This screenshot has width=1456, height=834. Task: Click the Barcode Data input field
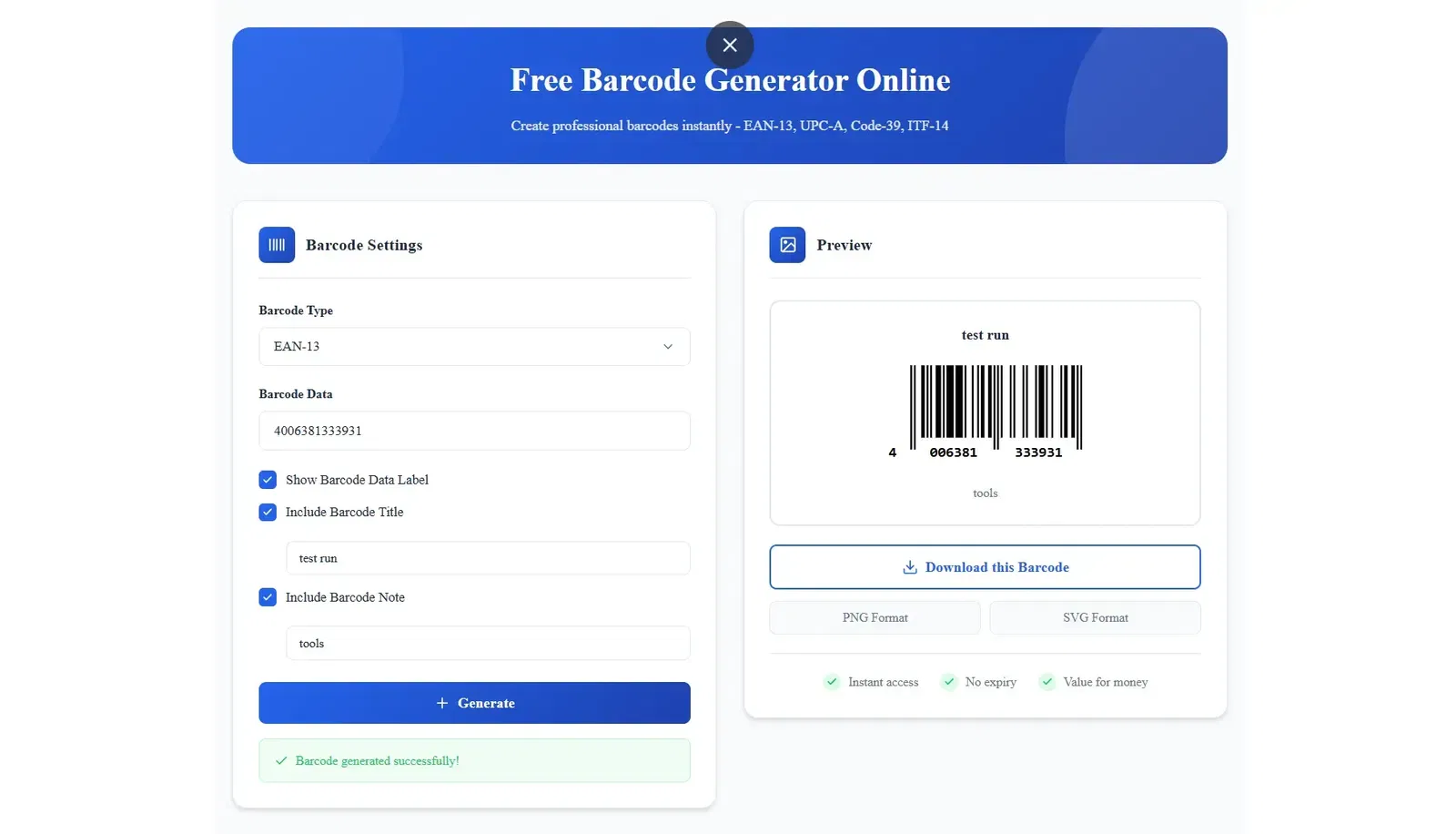(x=474, y=431)
